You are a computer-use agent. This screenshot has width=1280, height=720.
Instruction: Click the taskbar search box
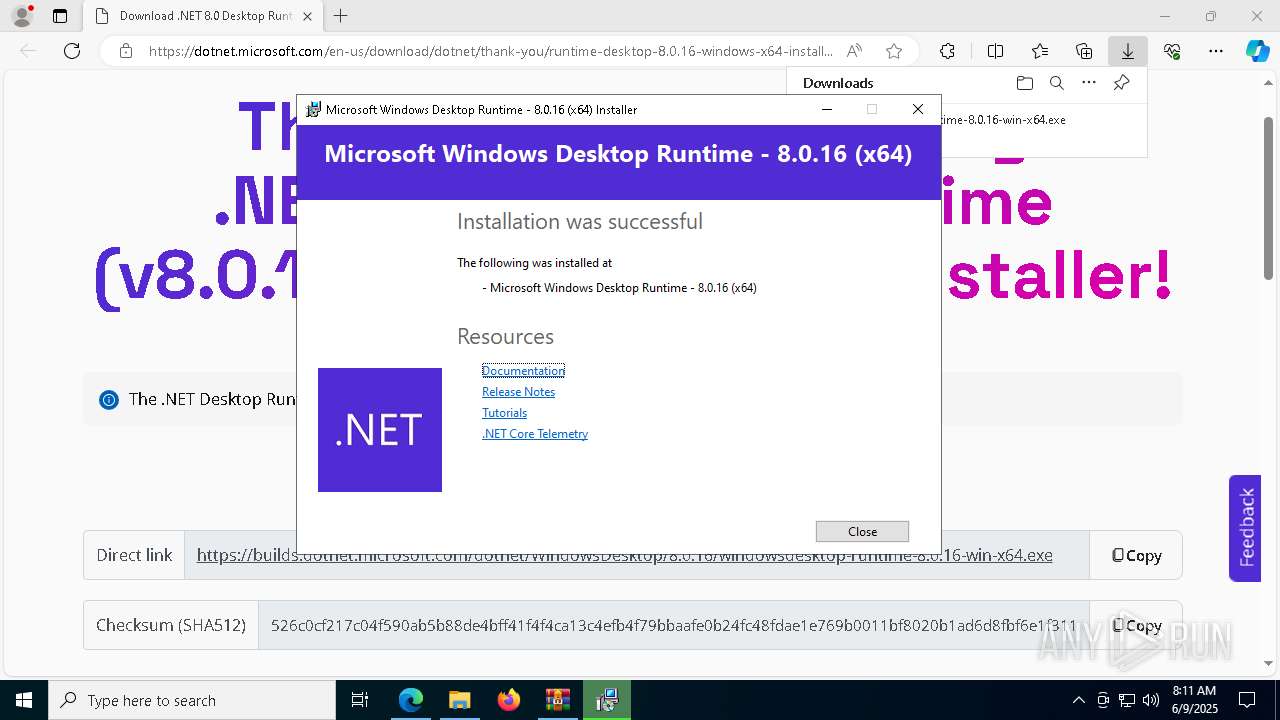[x=192, y=700]
